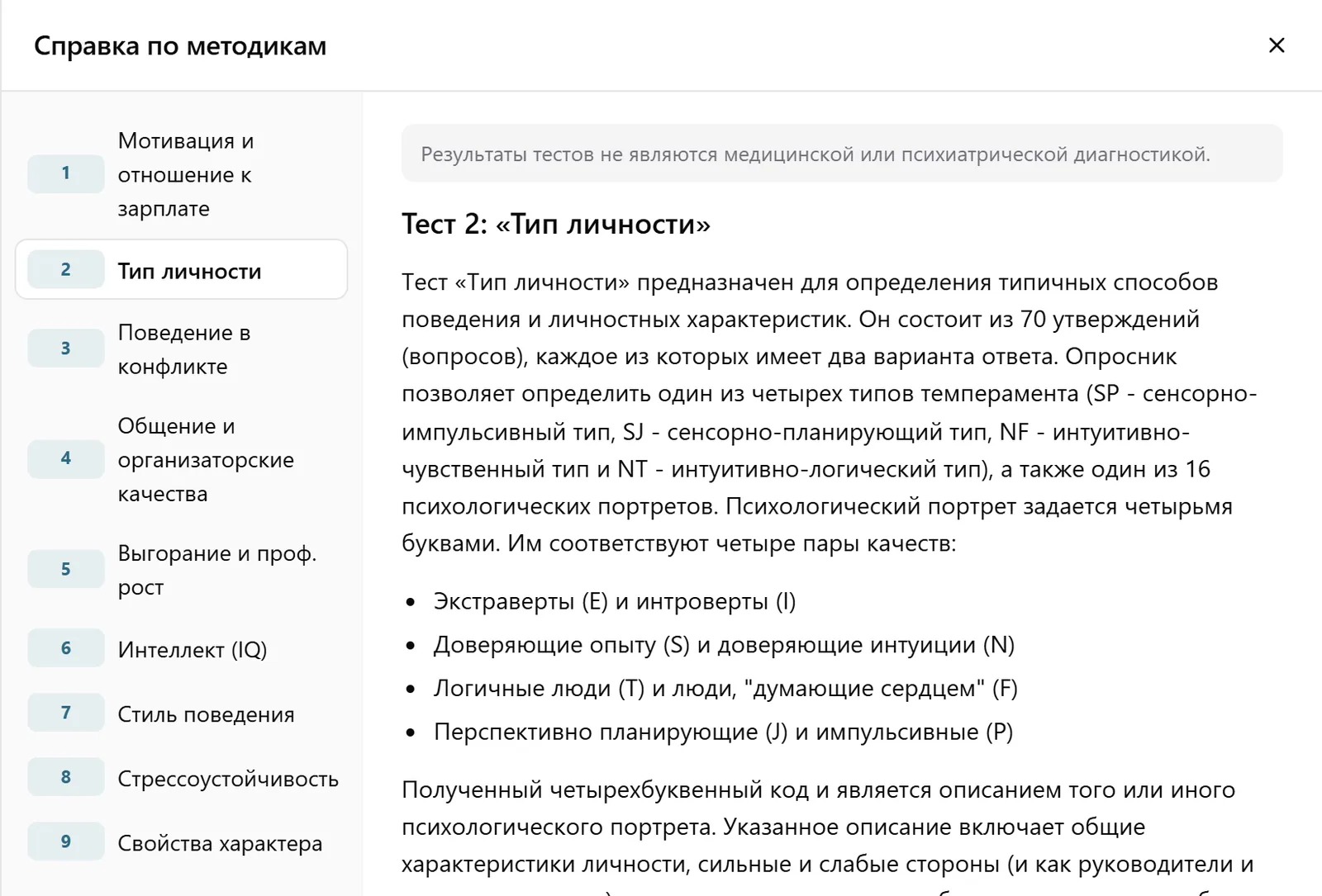Select the Тип личности tab
This screenshot has width=1322, height=896.
(x=181, y=270)
